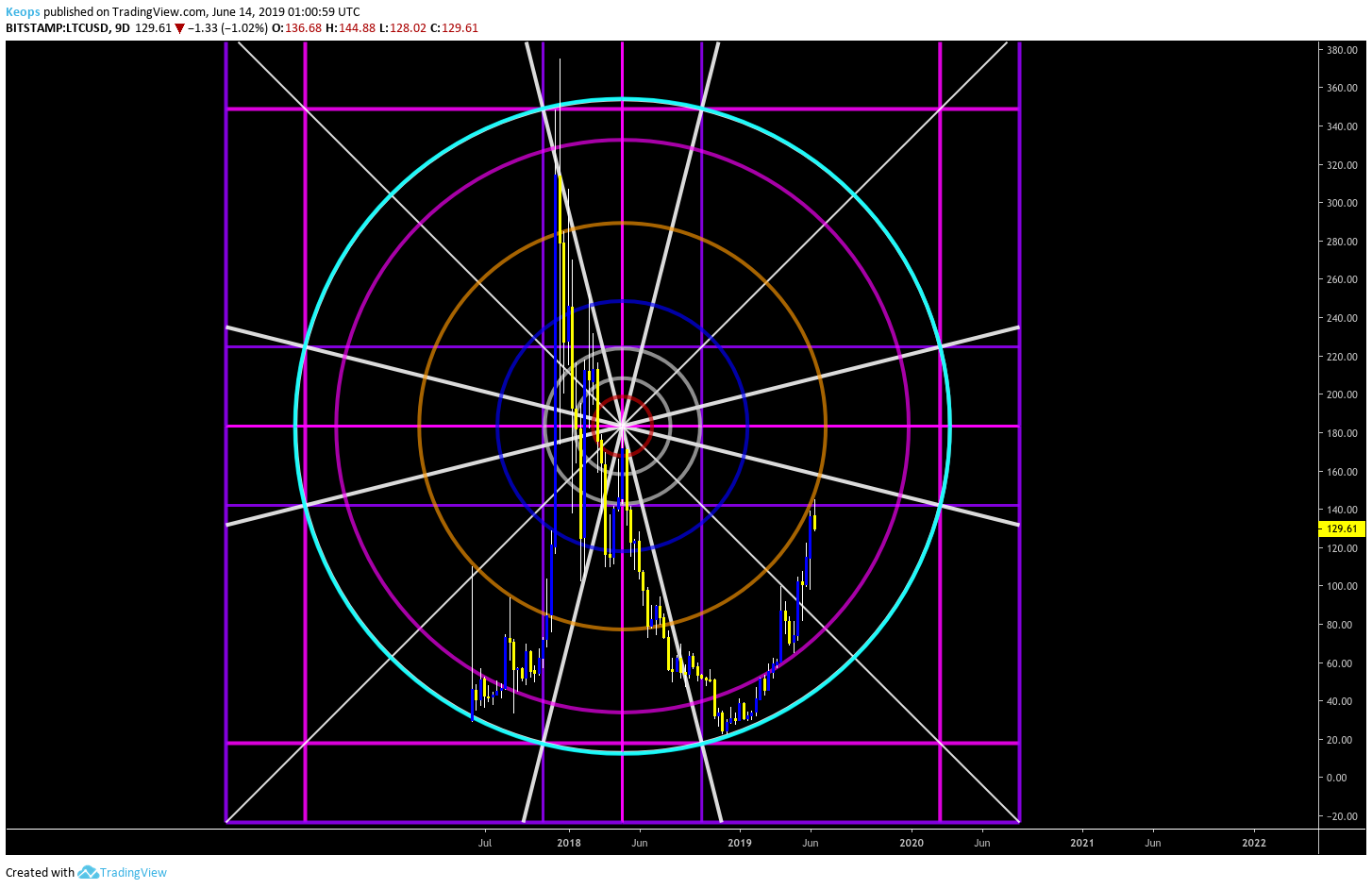
Task: Open the TradingView link at bottom
Action: [x=133, y=873]
